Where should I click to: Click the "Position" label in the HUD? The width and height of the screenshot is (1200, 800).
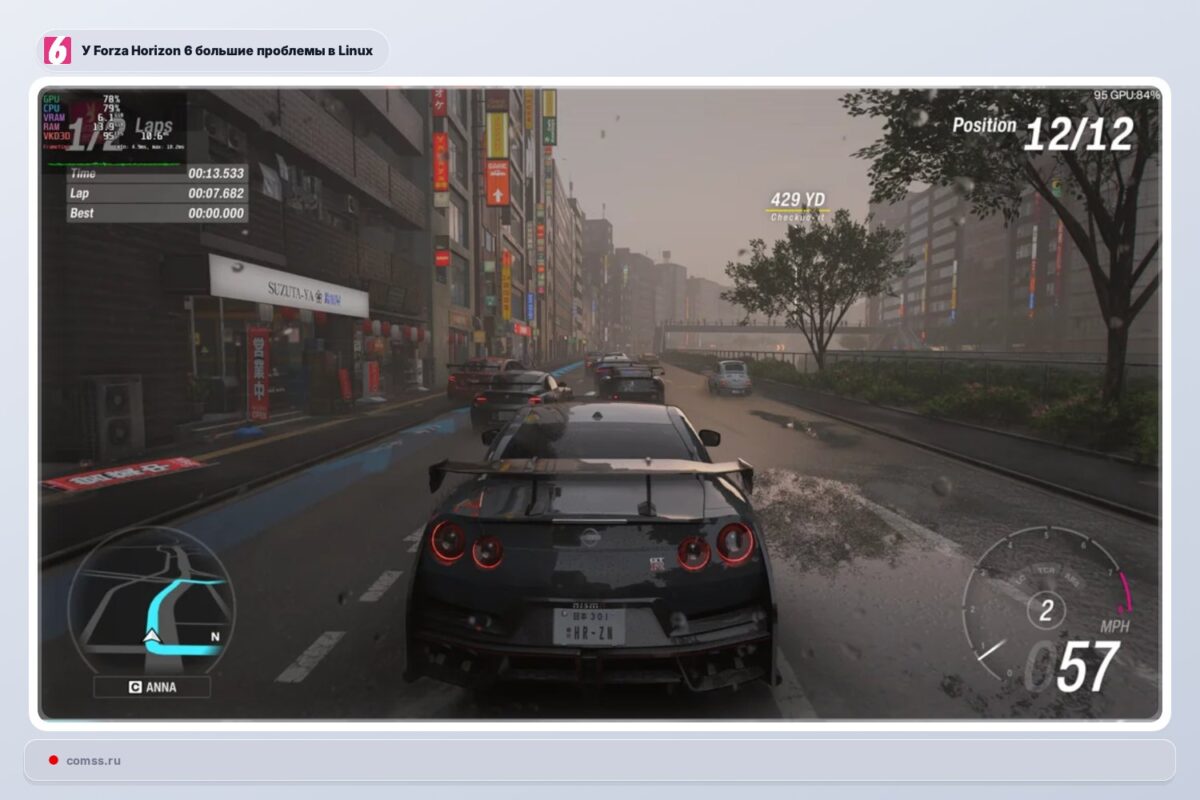pos(983,126)
